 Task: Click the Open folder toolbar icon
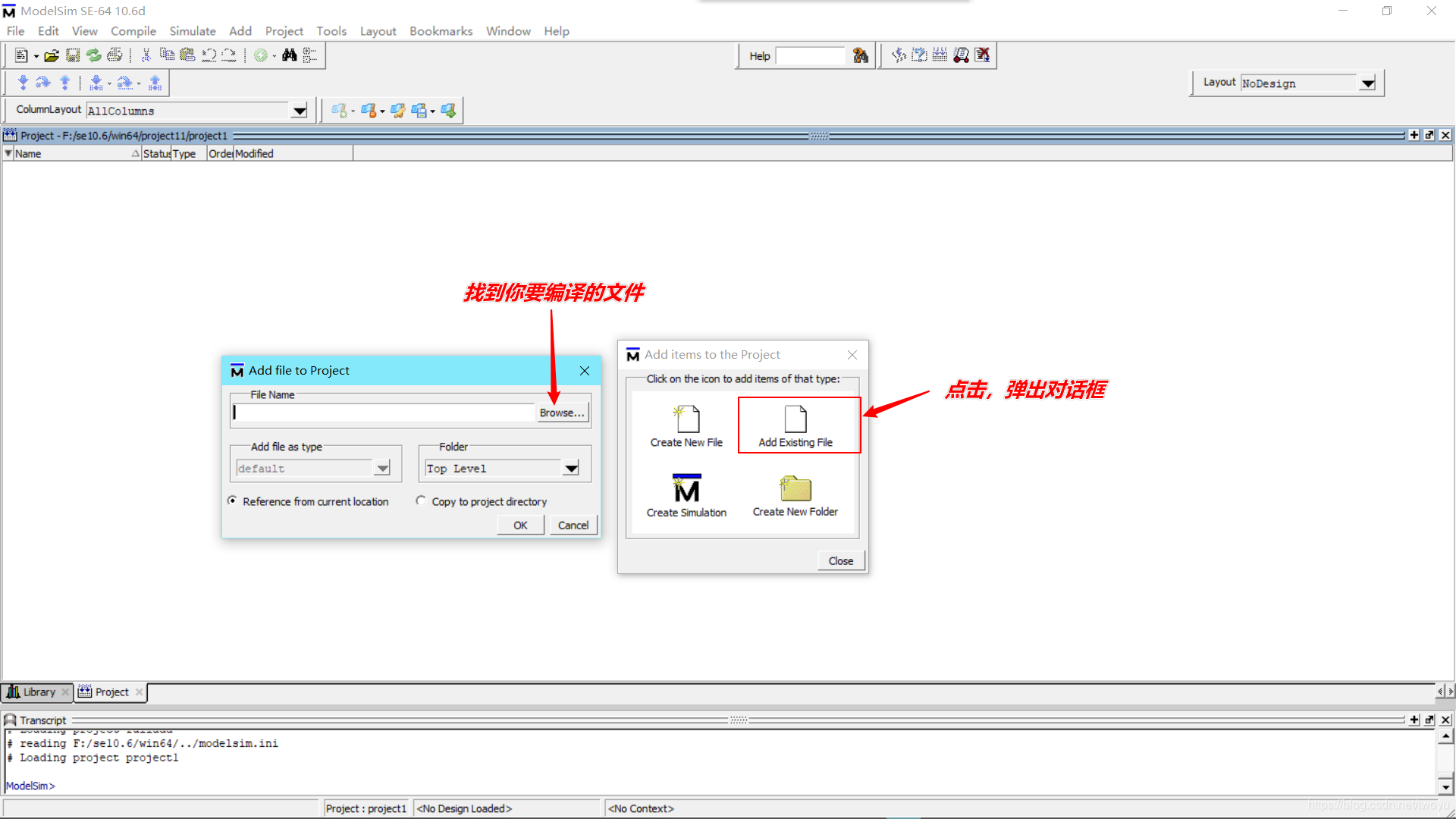coord(52,55)
